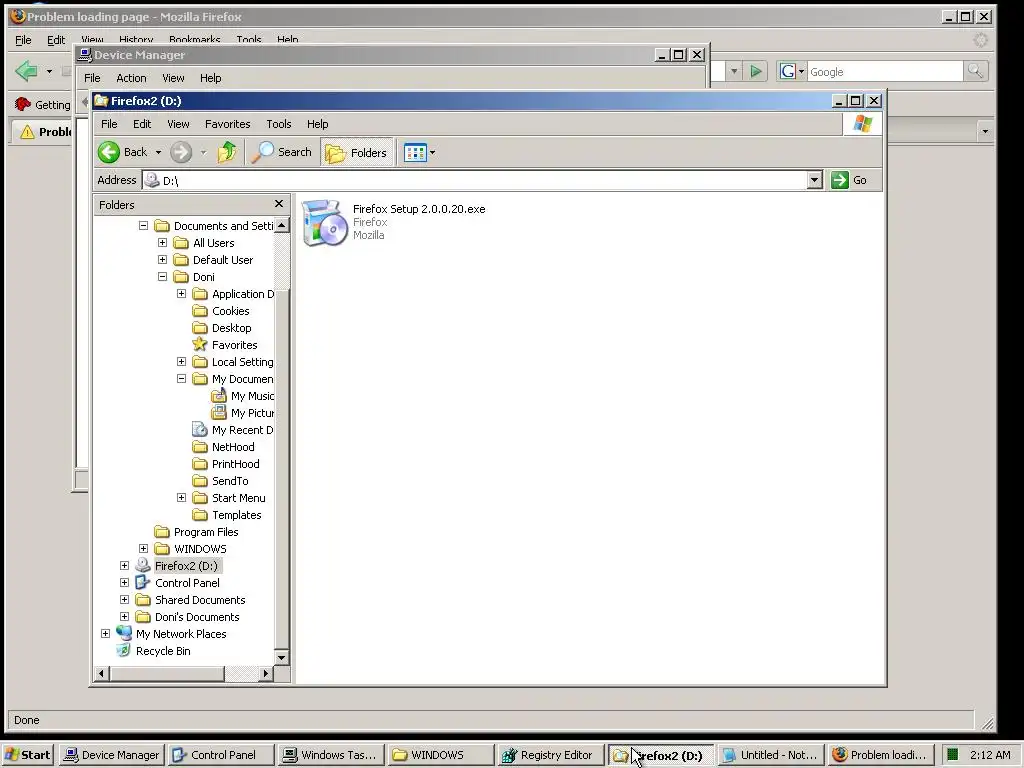
Task: Select the Favorites star icon
Action: 200,344
